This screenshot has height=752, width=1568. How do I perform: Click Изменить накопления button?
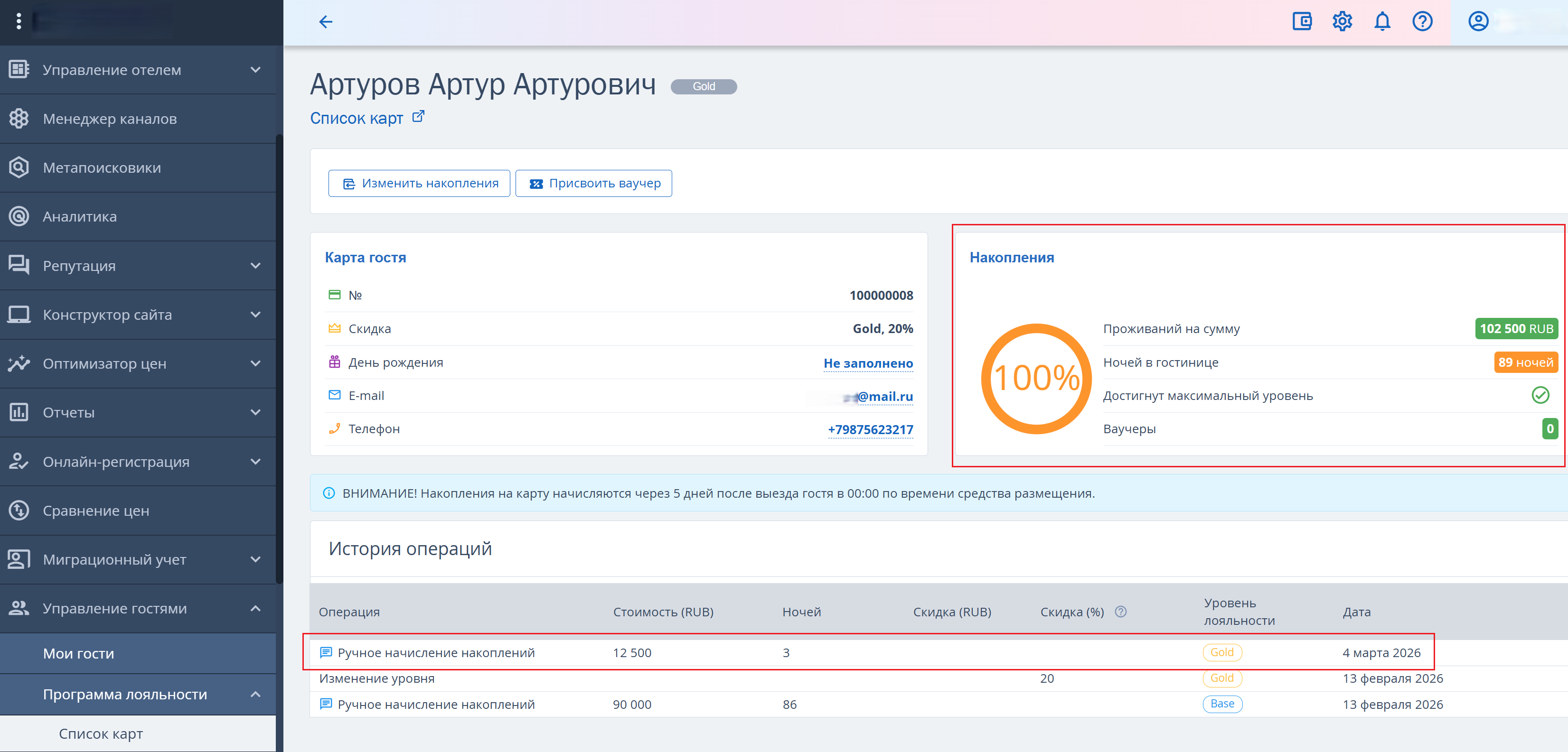tap(419, 183)
